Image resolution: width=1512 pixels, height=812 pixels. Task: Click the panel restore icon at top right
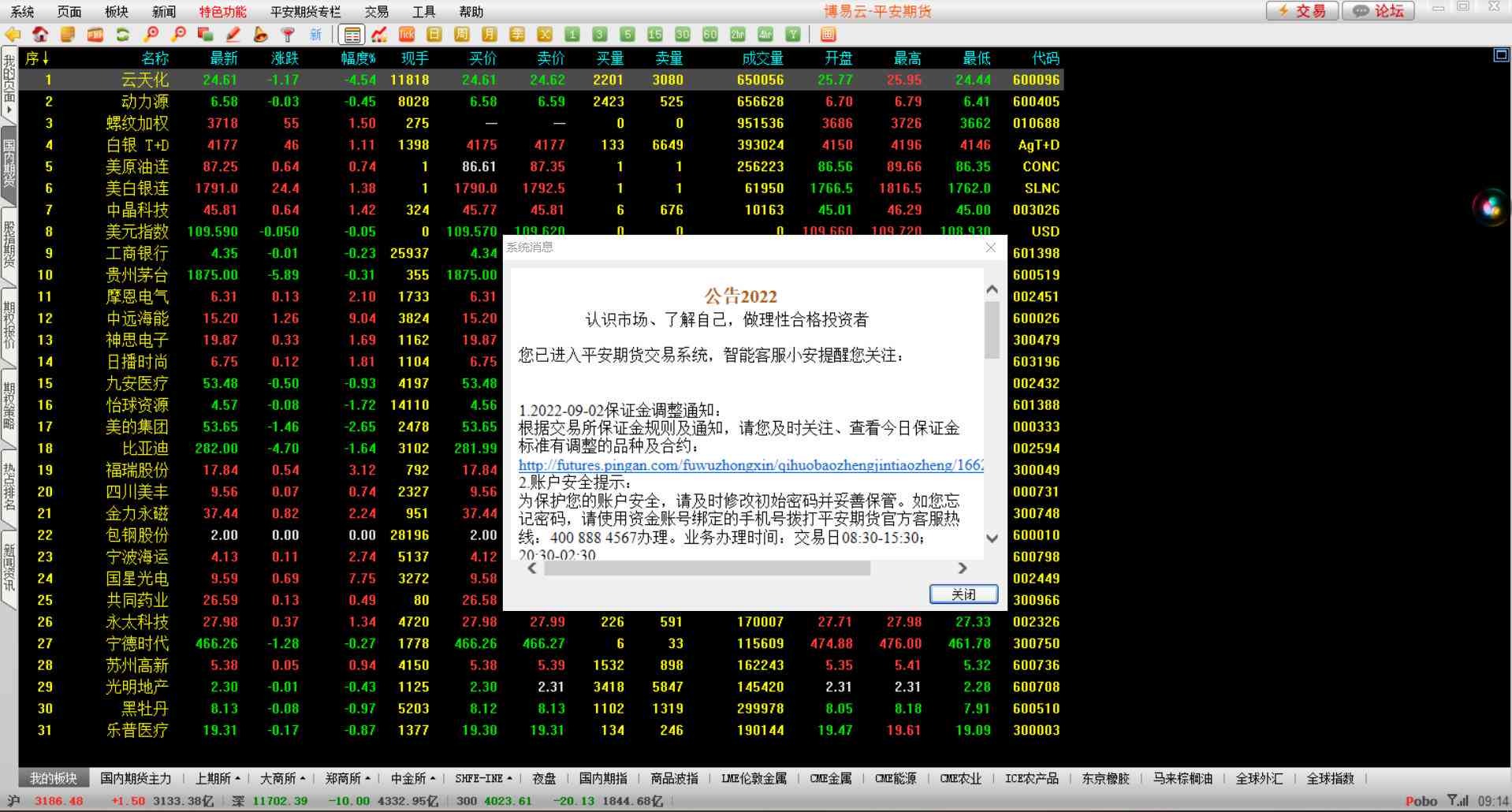(1501, 55)
